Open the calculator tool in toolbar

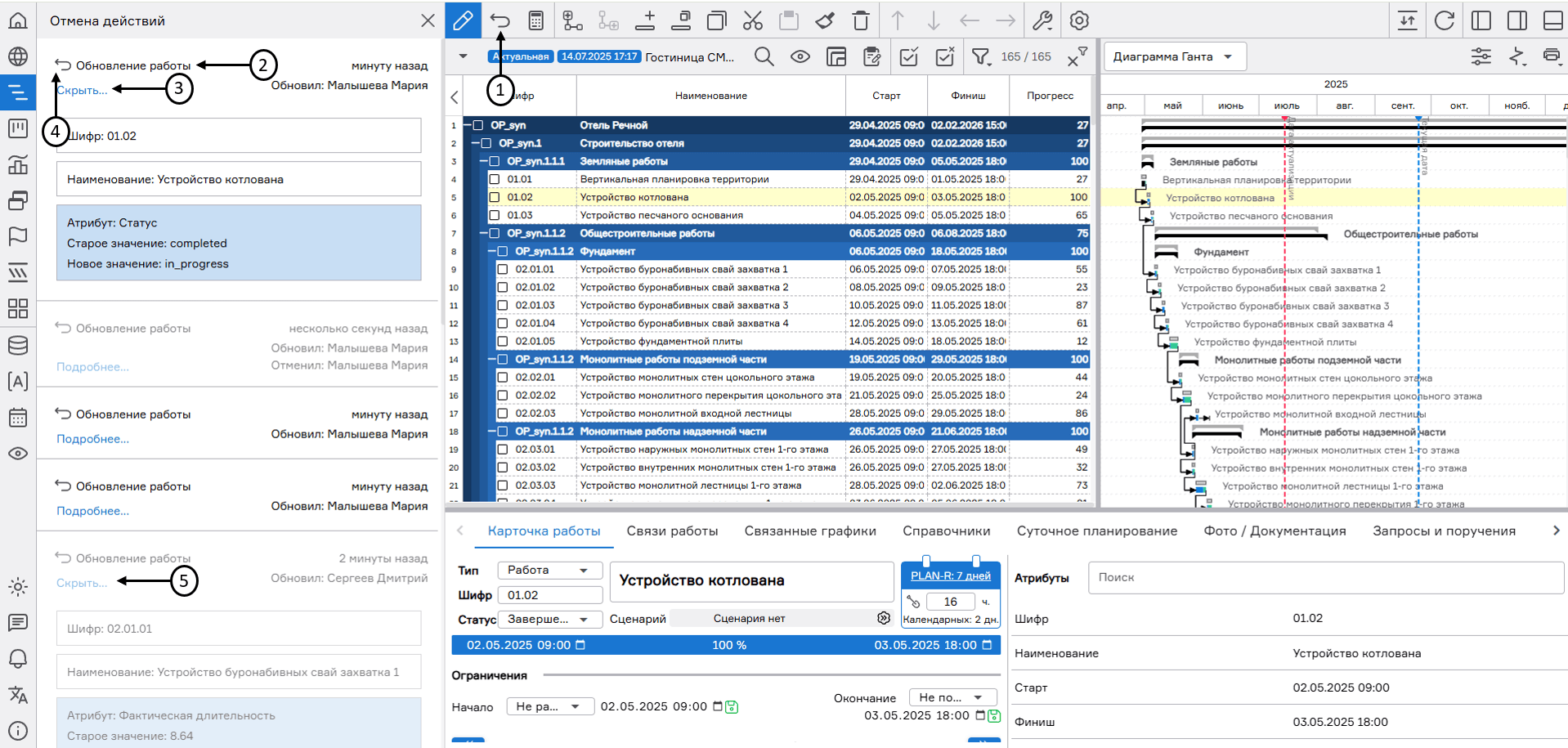pyautogui.click(x=535, y=20)
